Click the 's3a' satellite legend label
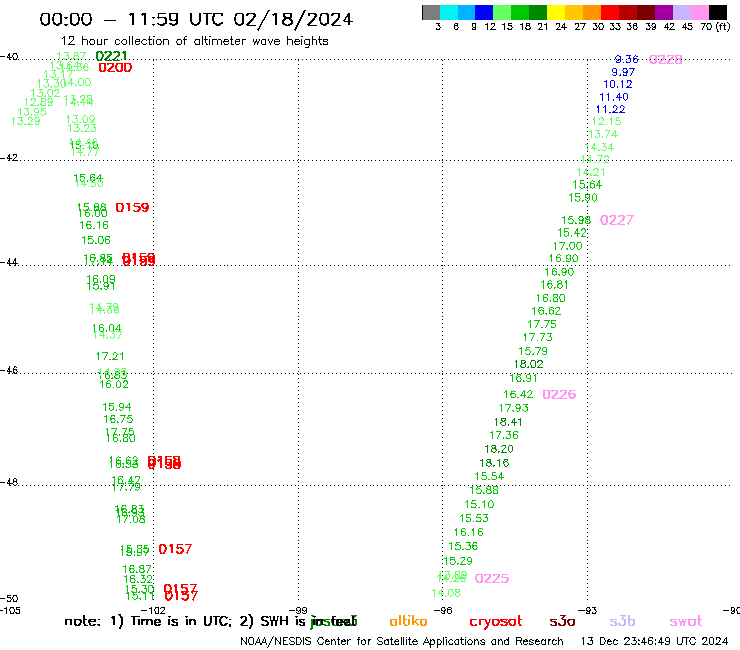Screen dimensions: 740x650 point(562,622)
